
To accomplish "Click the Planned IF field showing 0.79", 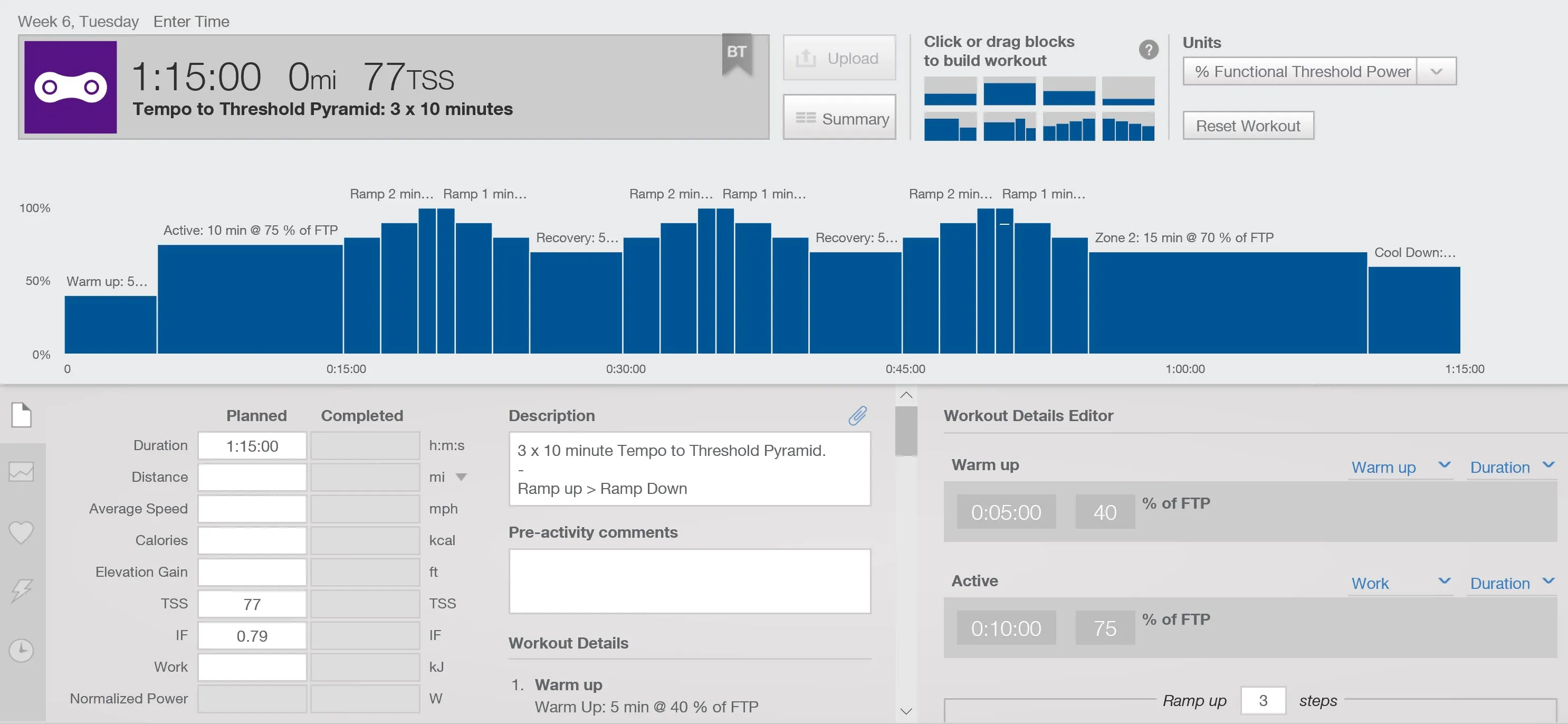I will pos(252,636).
